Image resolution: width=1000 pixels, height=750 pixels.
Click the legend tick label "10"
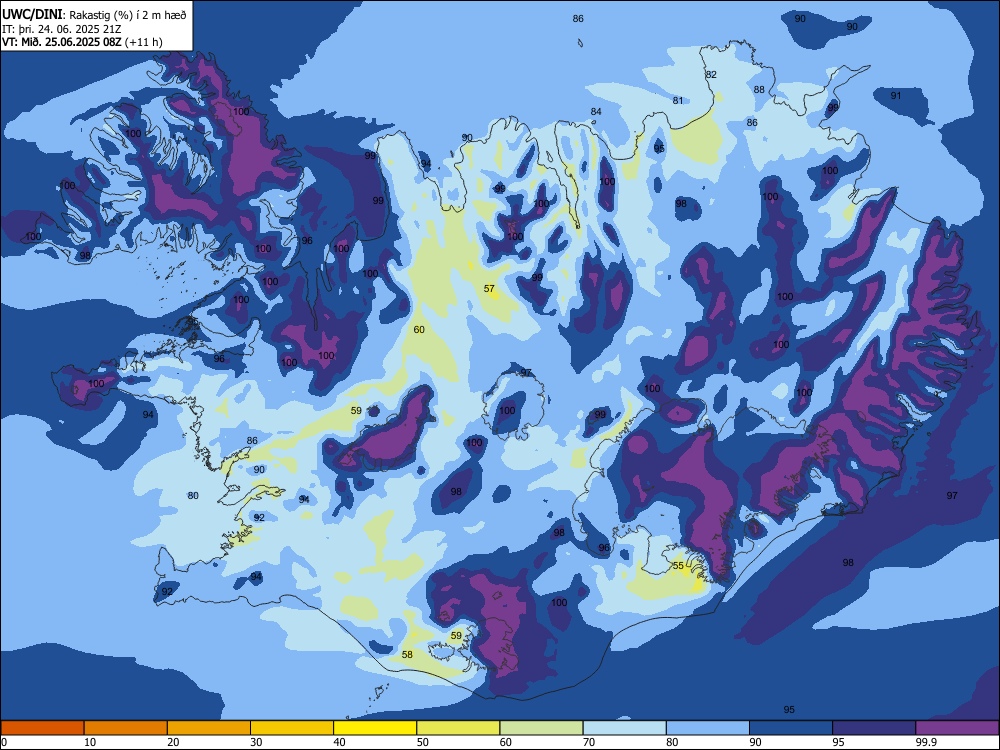[90, 742]
